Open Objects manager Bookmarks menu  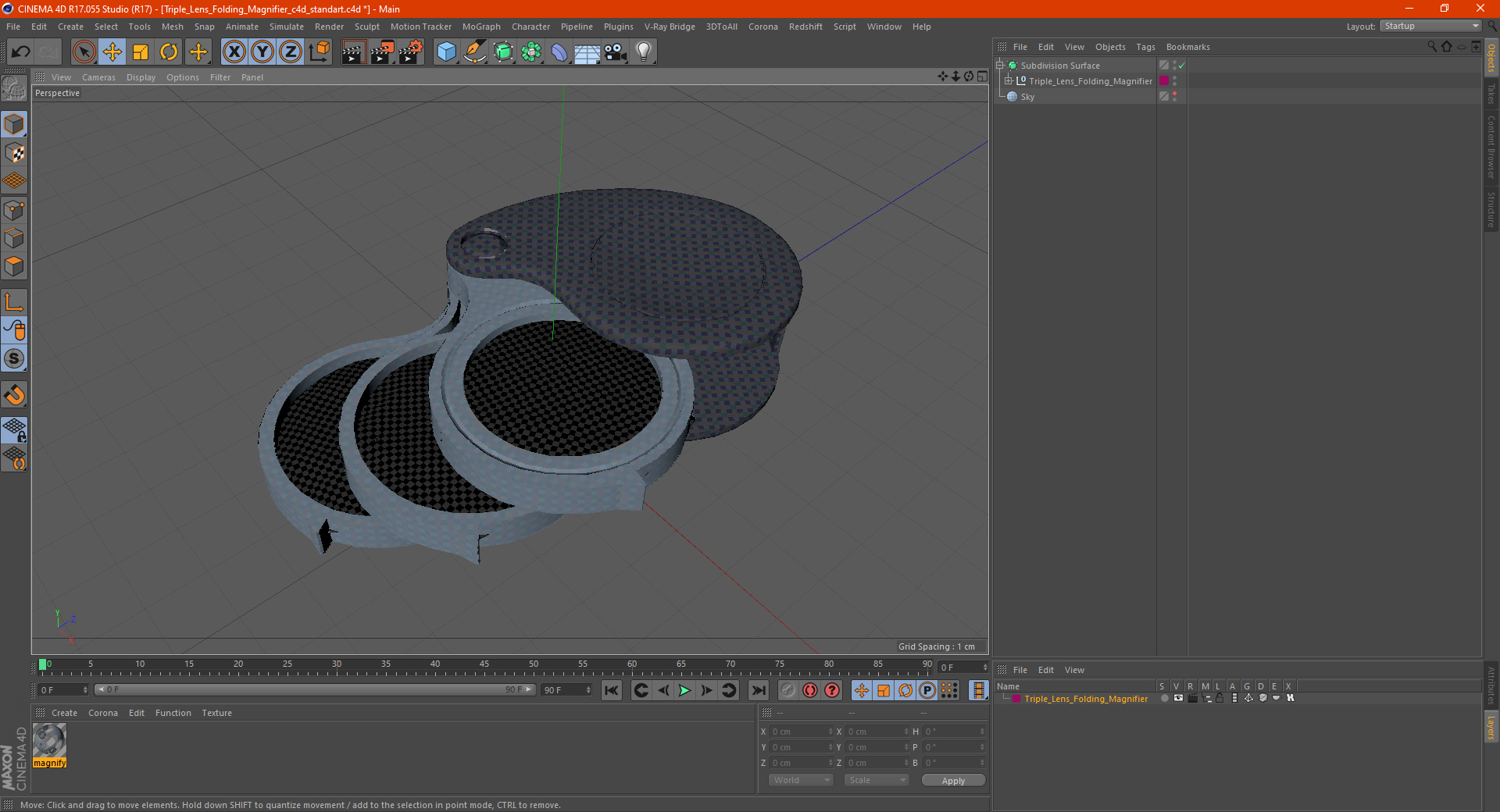(x=1187, y=47)
